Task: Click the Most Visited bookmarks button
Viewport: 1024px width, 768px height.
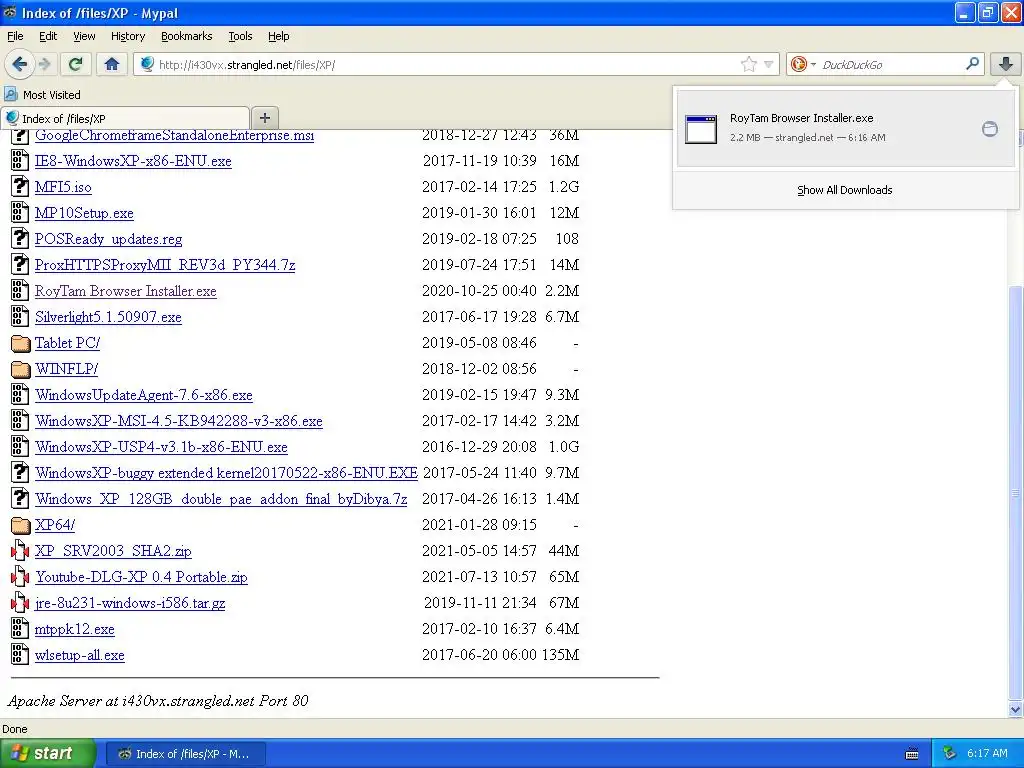Action: coord(43,95)
